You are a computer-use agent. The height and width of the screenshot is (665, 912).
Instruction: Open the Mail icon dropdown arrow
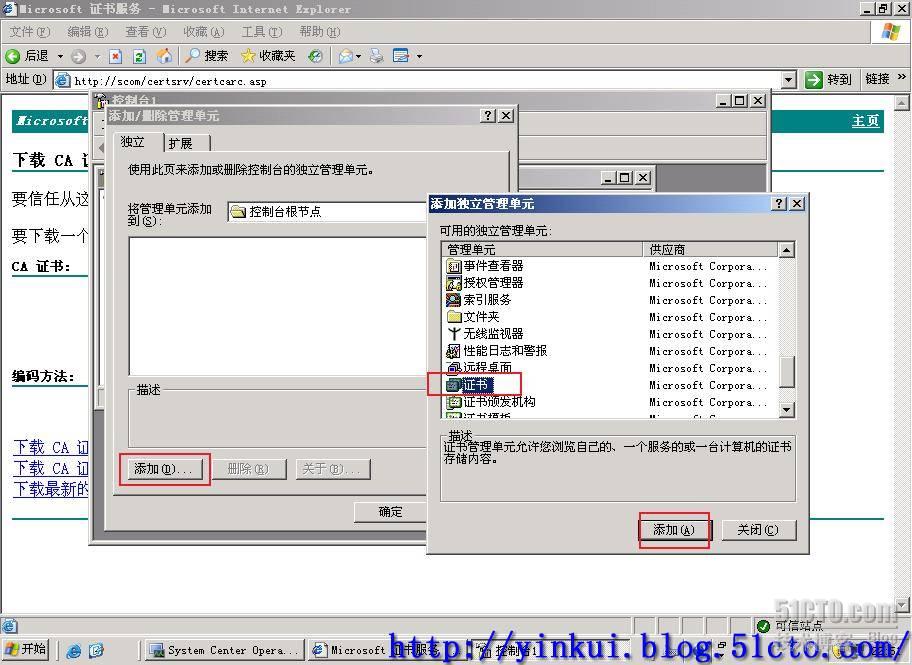[x=358, y=56]
